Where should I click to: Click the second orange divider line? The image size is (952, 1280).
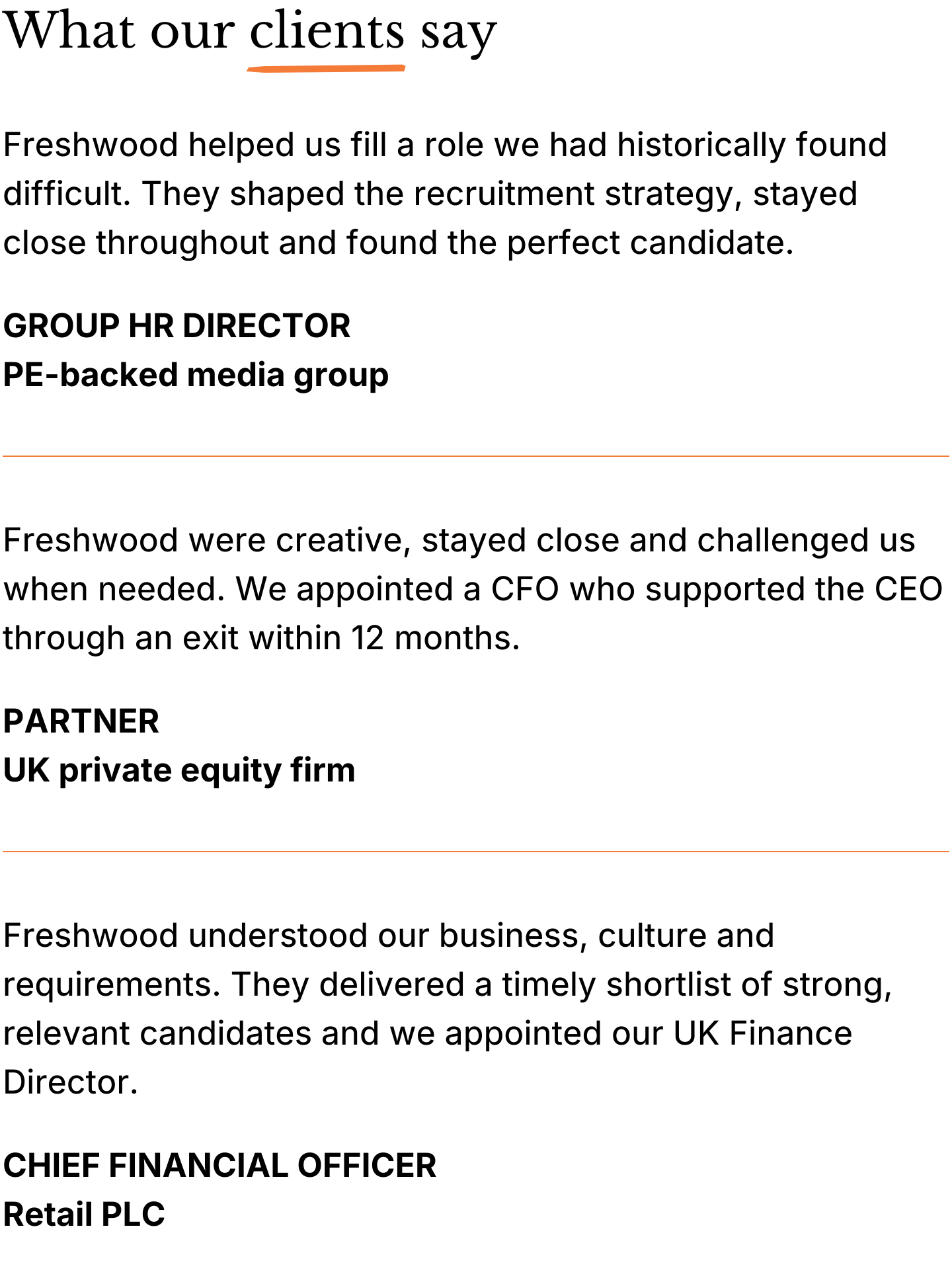click(476, 852)
